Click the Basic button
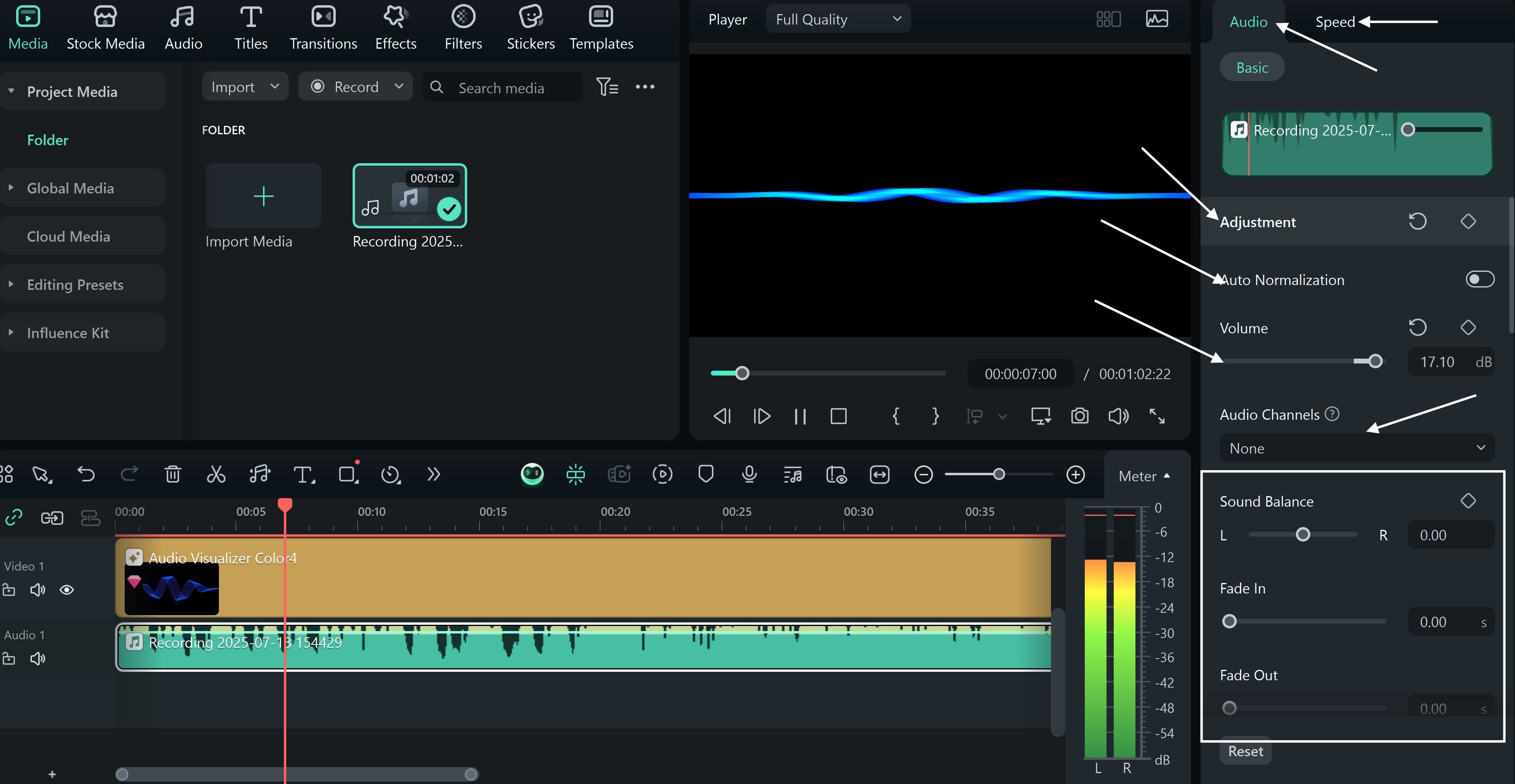 pyautogui.click(x=1252, y=68)
